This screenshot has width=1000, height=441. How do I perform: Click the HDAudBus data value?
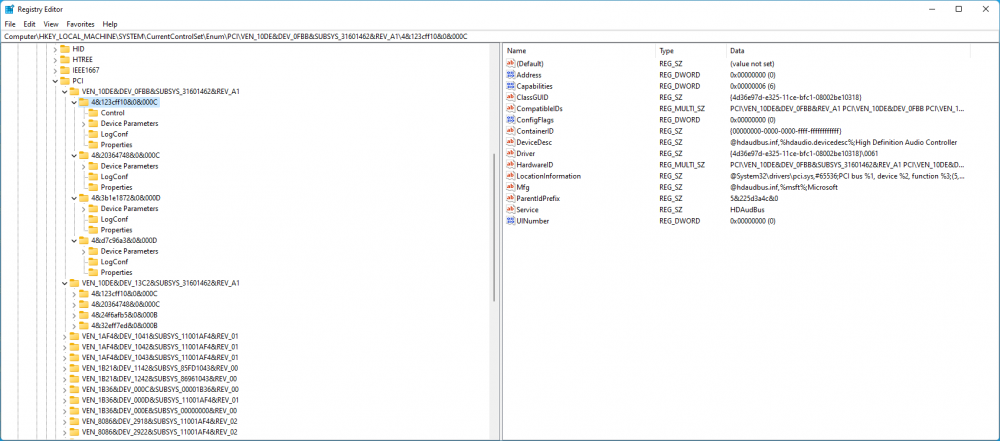coord(747,209)
